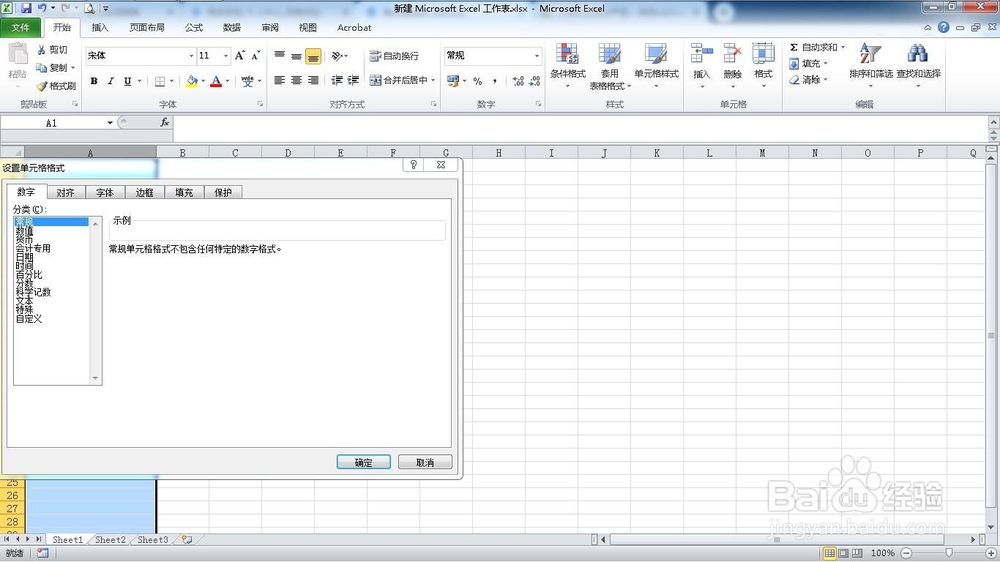Switch to 页面布局 ribbon tab

coord(147,27)
